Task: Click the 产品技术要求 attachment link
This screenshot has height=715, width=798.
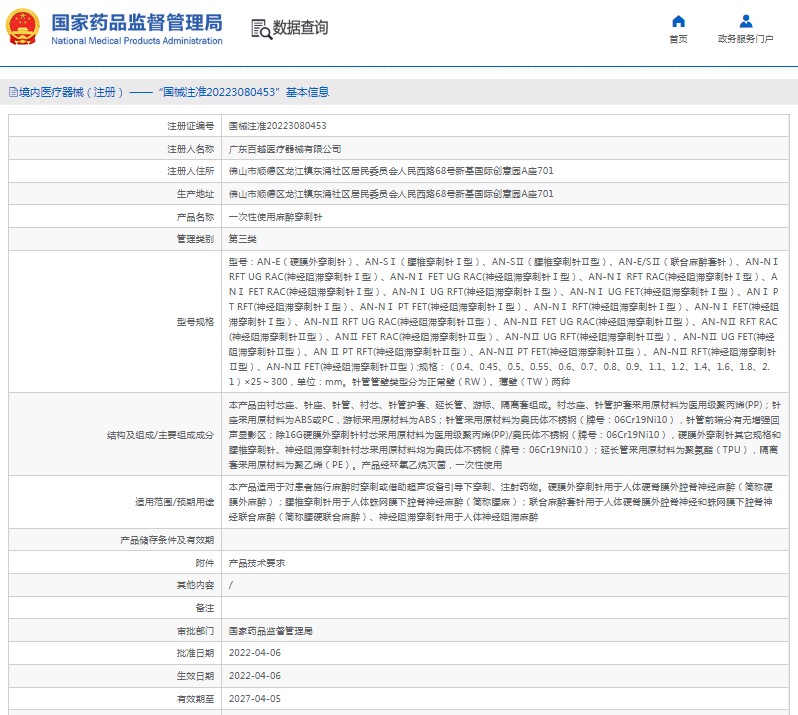Action: click(x=256, y=563)
